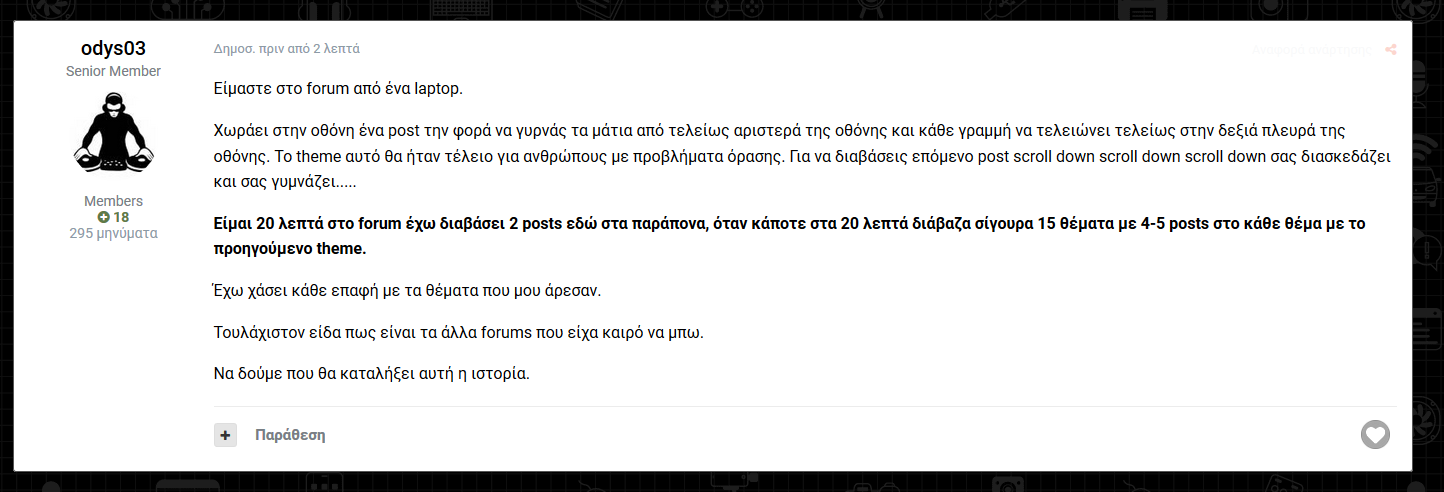Click the 'Είμαστε στο forum από ένα laptop' line
This screenshot has width=1444, height=492.
[338, 88]
